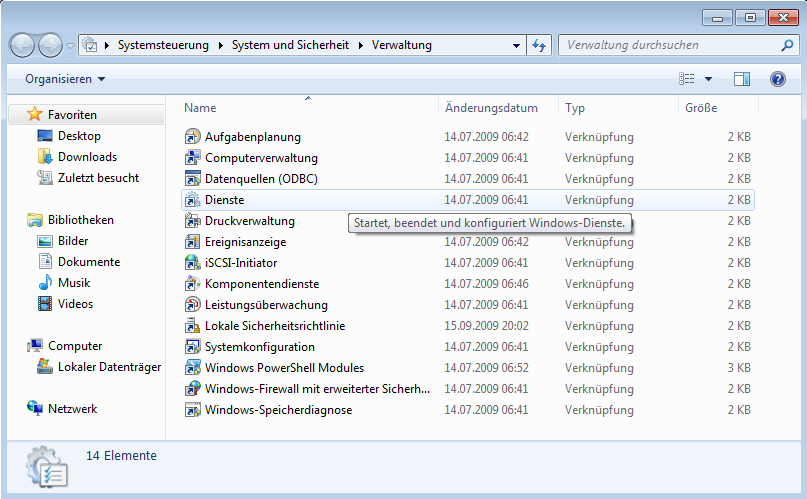807x499 pixels.
Task: Click System und Sicherheit breadcrumb
Action: point(291,45)
